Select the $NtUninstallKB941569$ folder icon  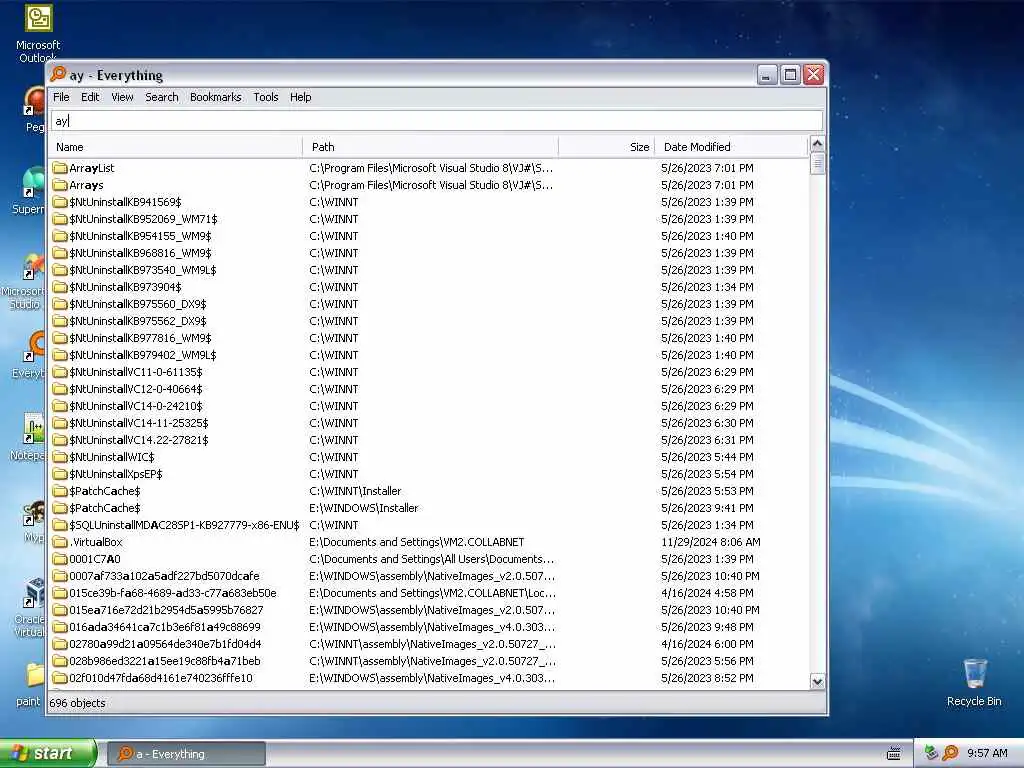pyautogui.click(x=60, y=202)
